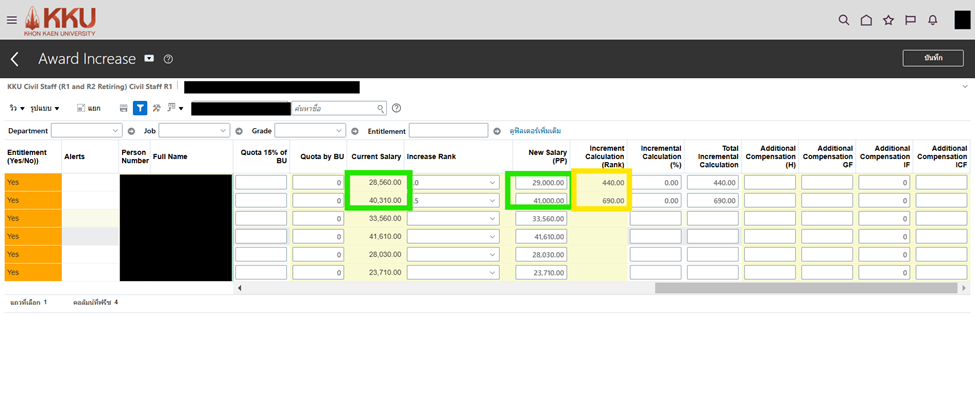
Task: Click the back arrow beside Award Increase
Action: 15,59
